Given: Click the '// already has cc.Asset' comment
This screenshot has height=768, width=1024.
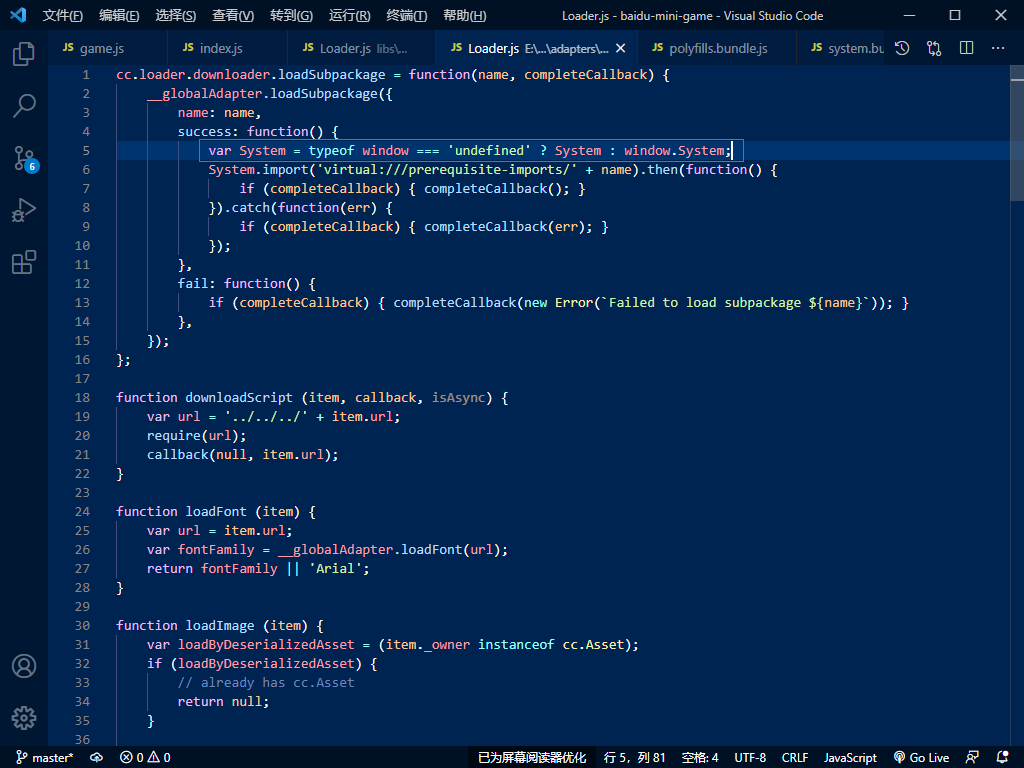Looking at the screenshot, I should pos(266,682).
